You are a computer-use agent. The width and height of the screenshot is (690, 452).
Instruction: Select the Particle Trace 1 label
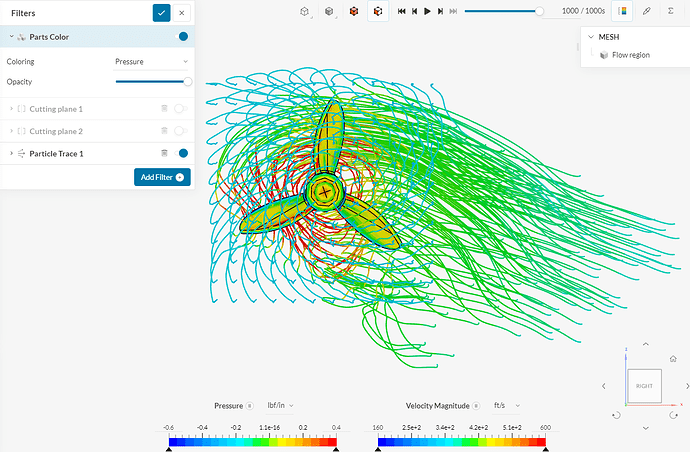[x=56, y=154]
